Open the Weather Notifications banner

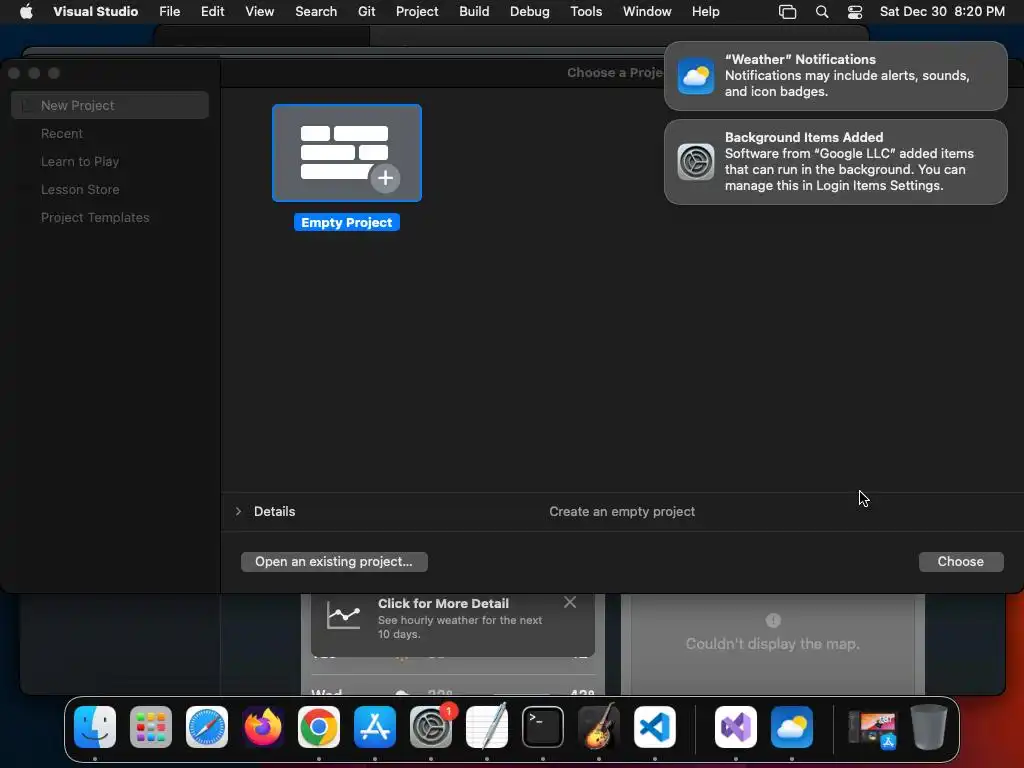pos(835,76)
